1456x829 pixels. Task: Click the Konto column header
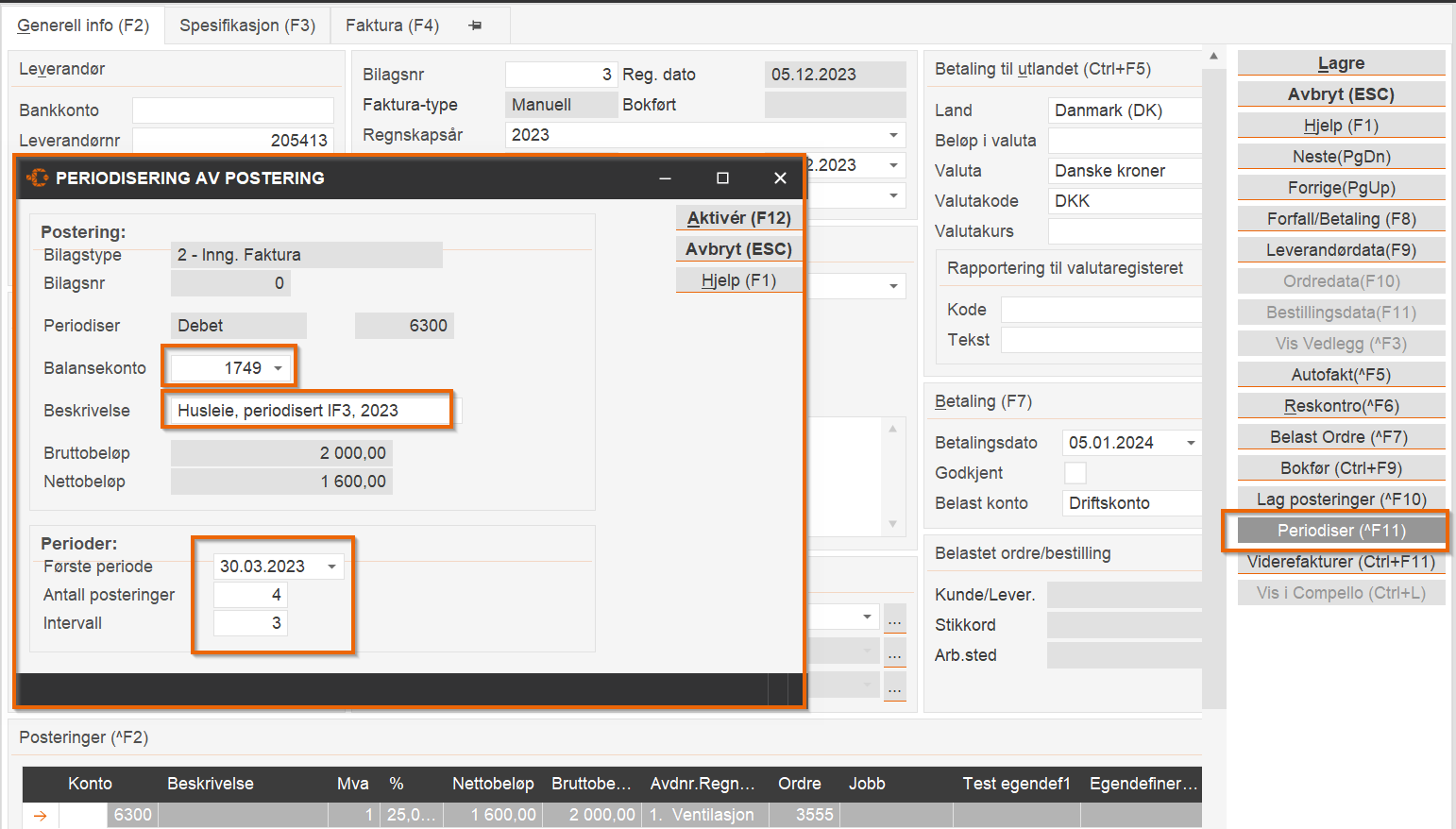(90, 784)
